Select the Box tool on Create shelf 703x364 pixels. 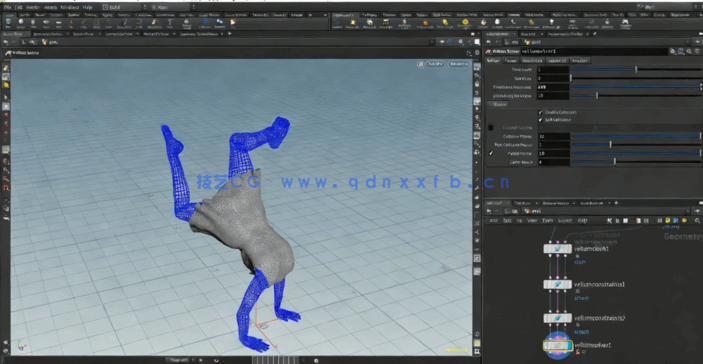9,23
